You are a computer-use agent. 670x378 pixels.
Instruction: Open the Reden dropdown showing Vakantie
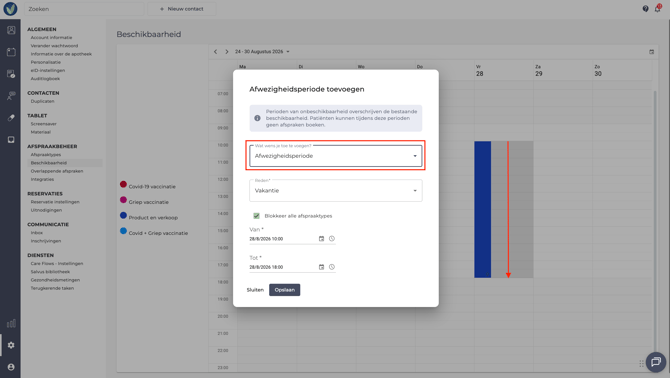click(335, 190)
